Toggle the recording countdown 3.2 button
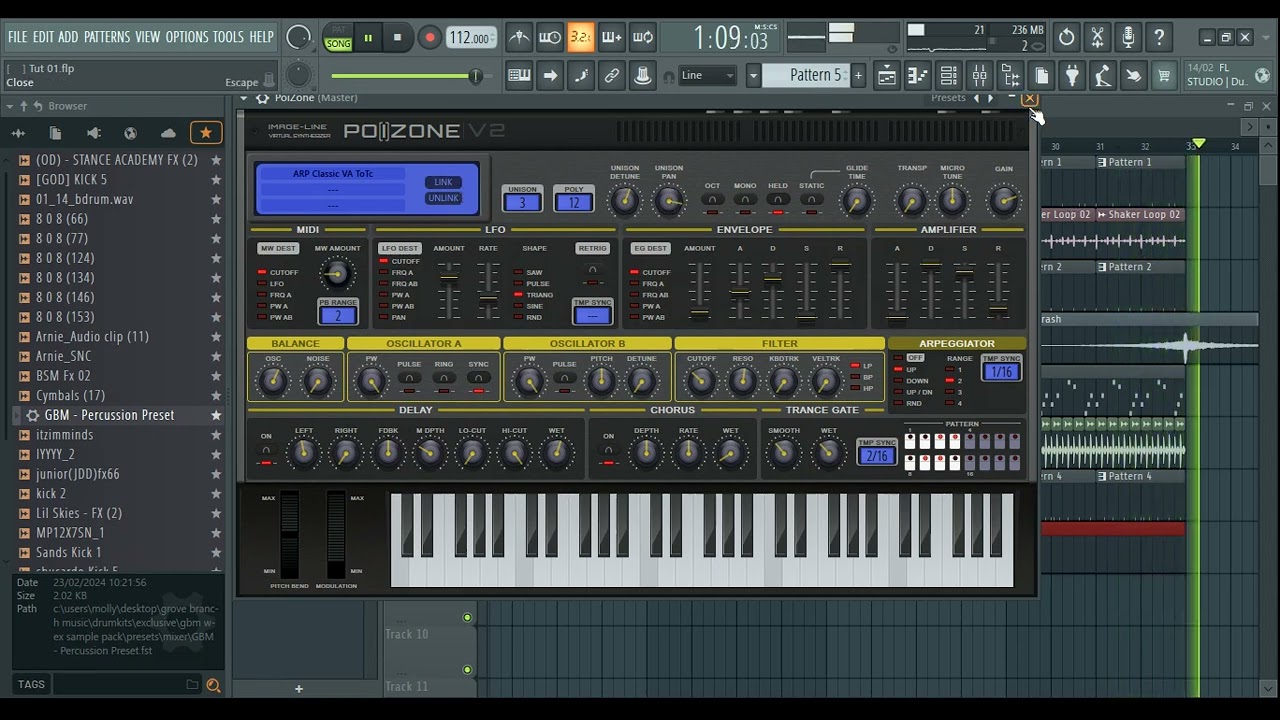1280x720 pixels. coord(581,38)
